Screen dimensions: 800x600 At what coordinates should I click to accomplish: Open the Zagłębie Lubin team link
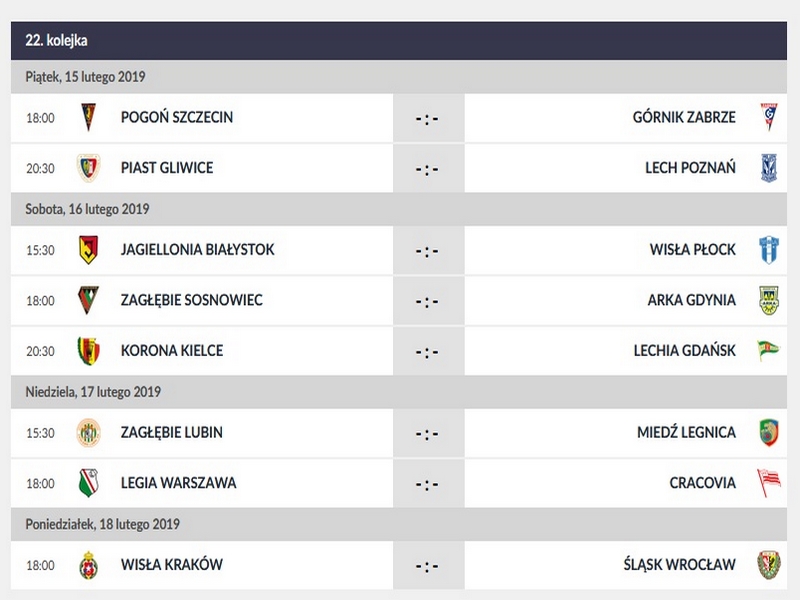tap(171, 432)
